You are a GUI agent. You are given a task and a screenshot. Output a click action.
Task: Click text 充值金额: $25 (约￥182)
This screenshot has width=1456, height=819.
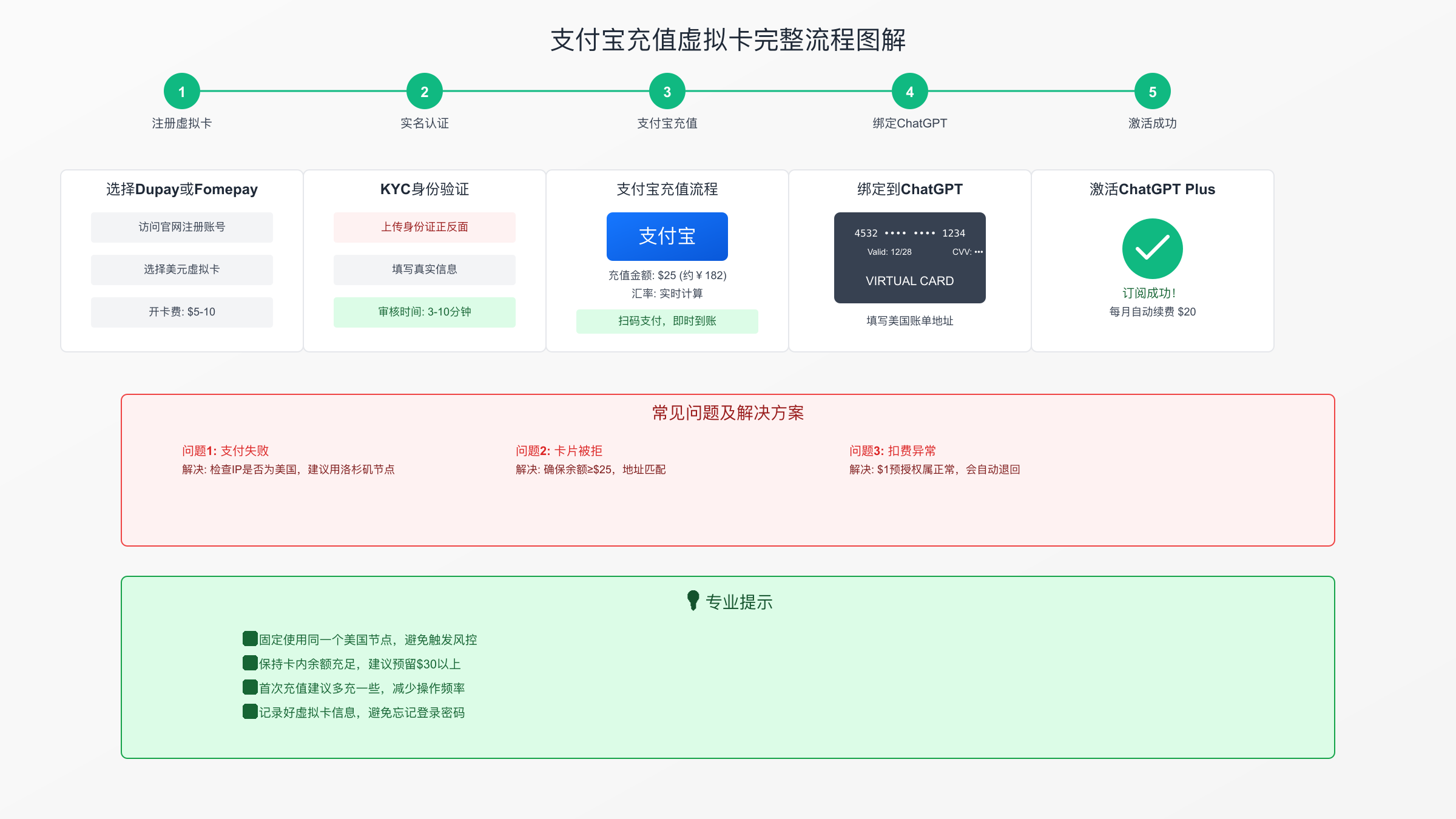click(667, 275)
